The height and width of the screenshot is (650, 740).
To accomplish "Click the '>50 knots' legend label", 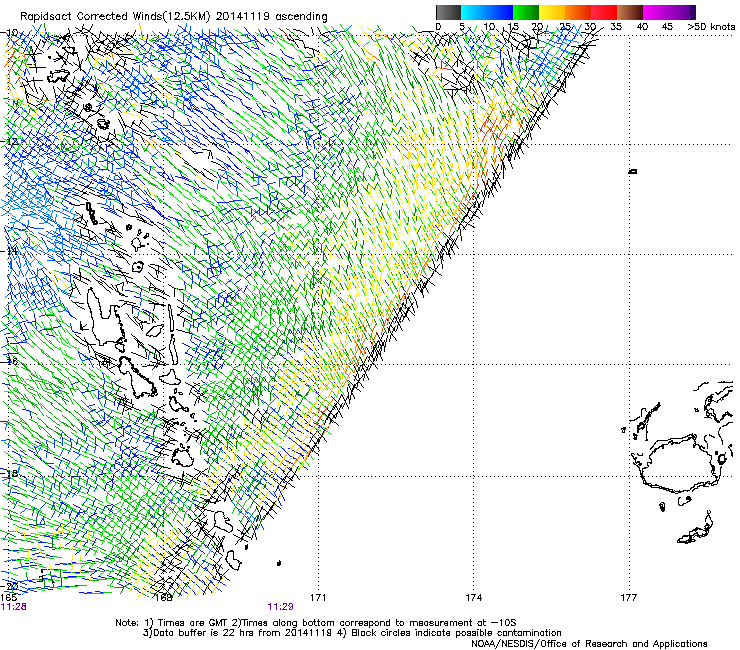I will [x=711, y=27].
